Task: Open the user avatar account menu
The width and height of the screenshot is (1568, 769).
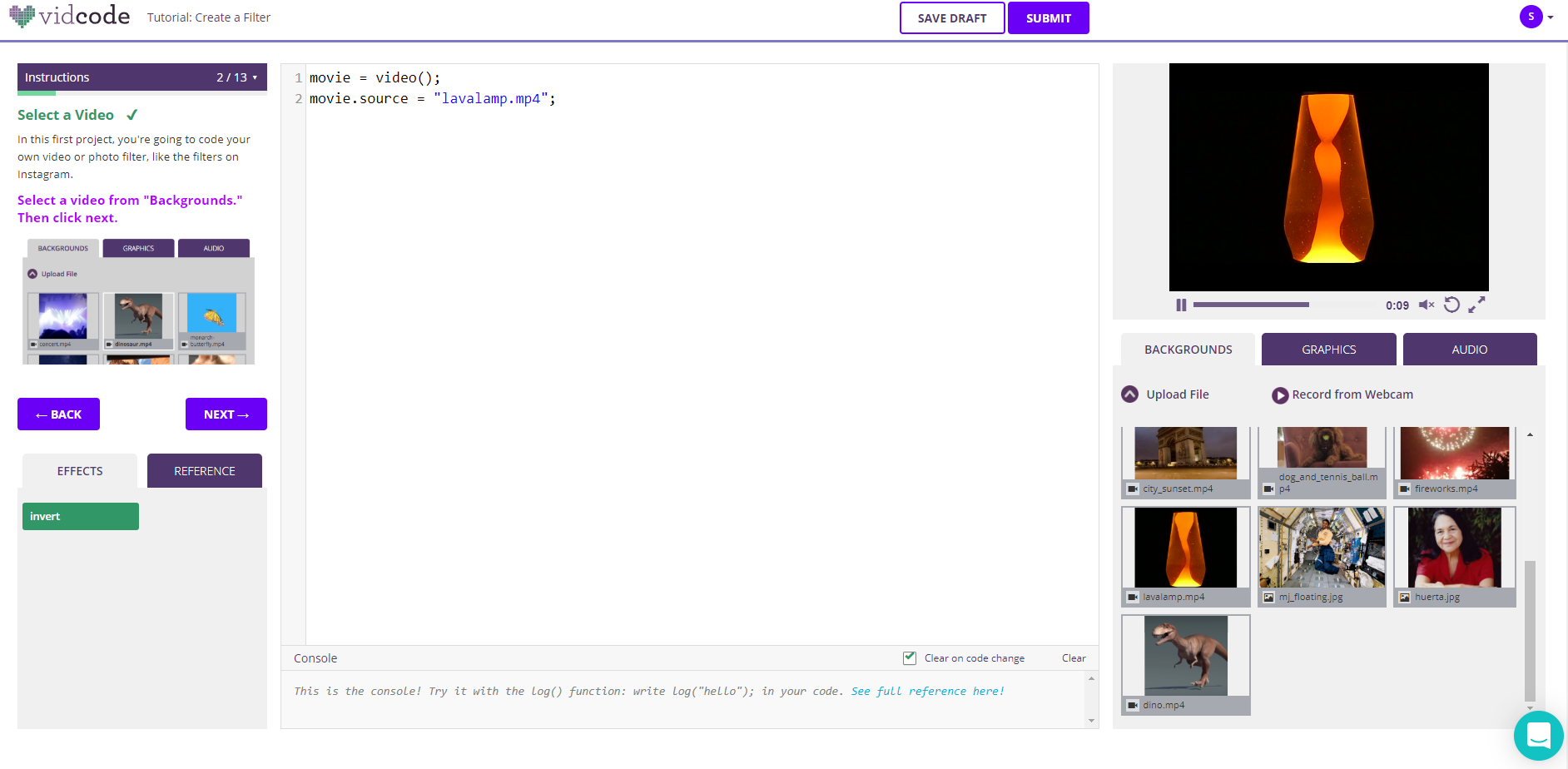Action: point(1532,17)
